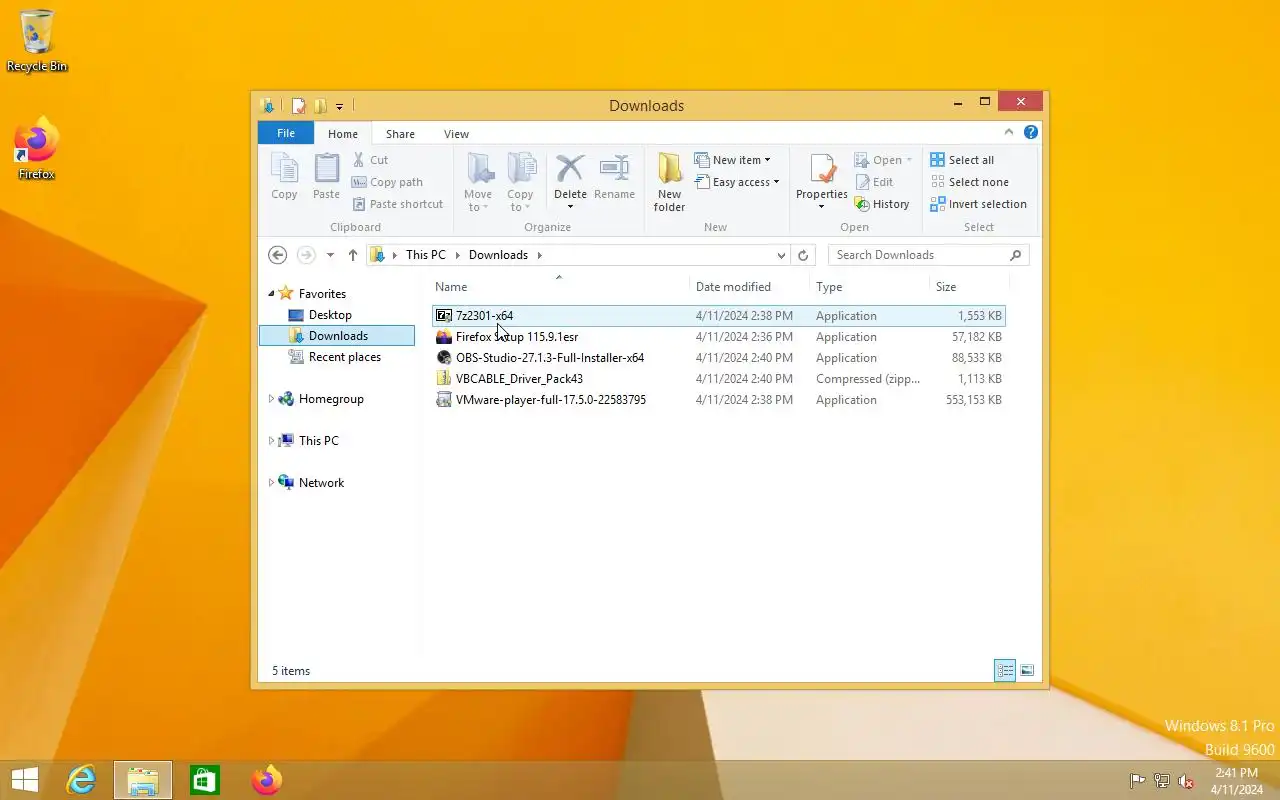Click the Refresh button next to address bar
This screenshot has height=800, width=1280.
[802, 255]
